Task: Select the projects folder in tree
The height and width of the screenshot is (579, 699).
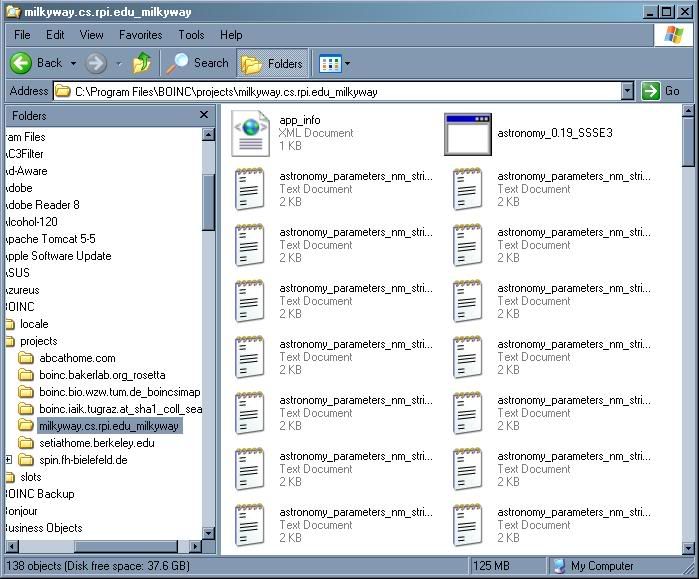Action: coord(39,341)
